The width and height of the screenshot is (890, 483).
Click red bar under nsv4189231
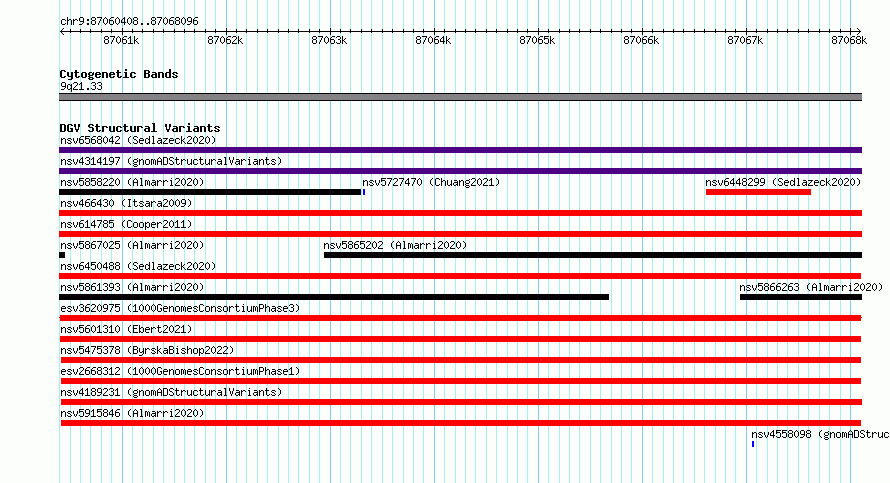point(461,402)
